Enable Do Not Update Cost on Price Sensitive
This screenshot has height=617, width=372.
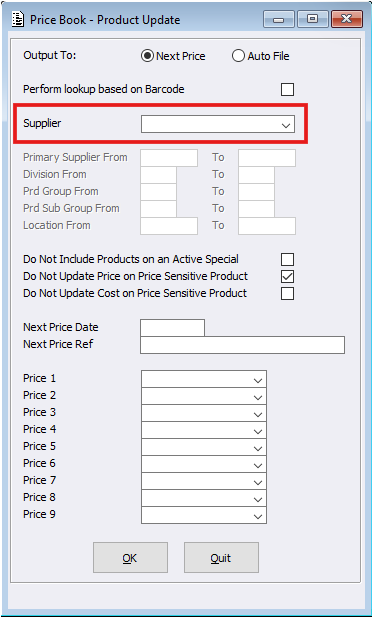click(287, 294)
